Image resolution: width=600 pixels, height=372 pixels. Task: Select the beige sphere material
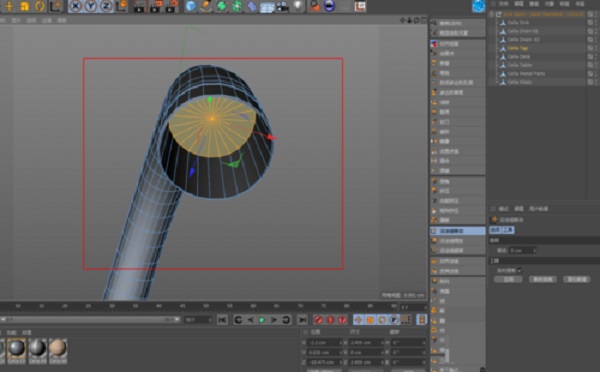(x=58, y=351)
